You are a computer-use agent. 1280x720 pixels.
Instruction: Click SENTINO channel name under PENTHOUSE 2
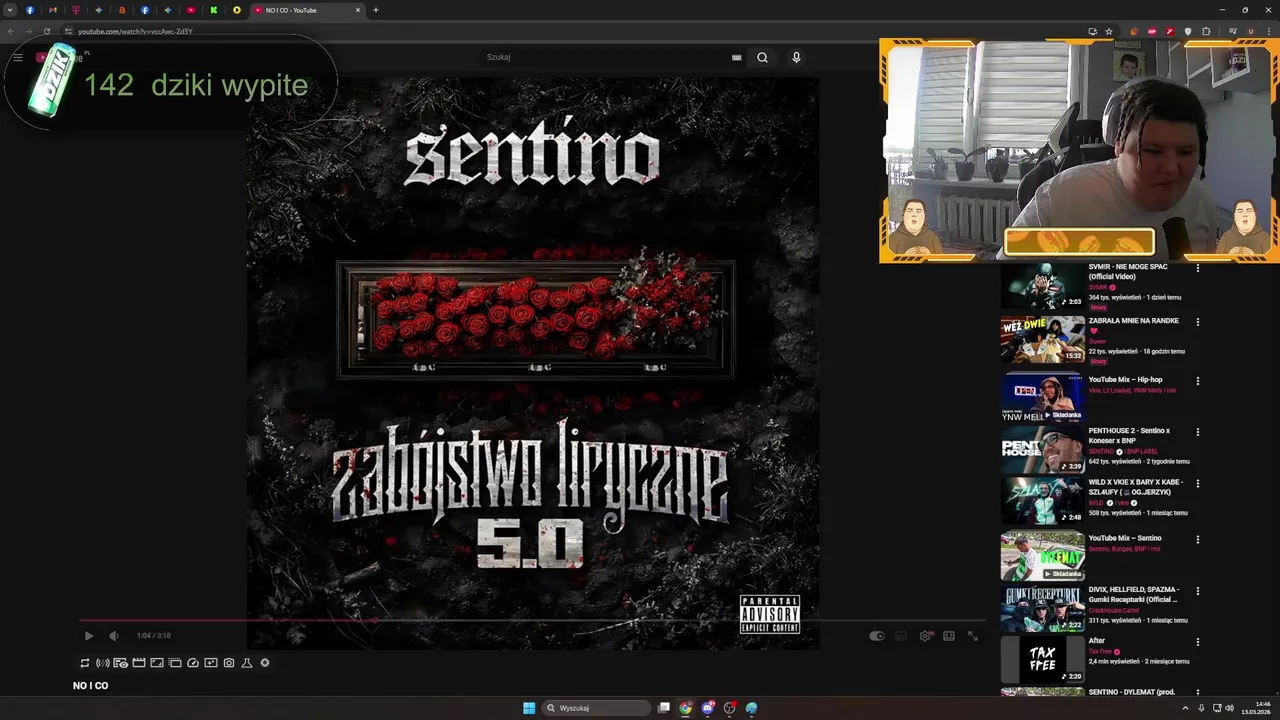1101,451
